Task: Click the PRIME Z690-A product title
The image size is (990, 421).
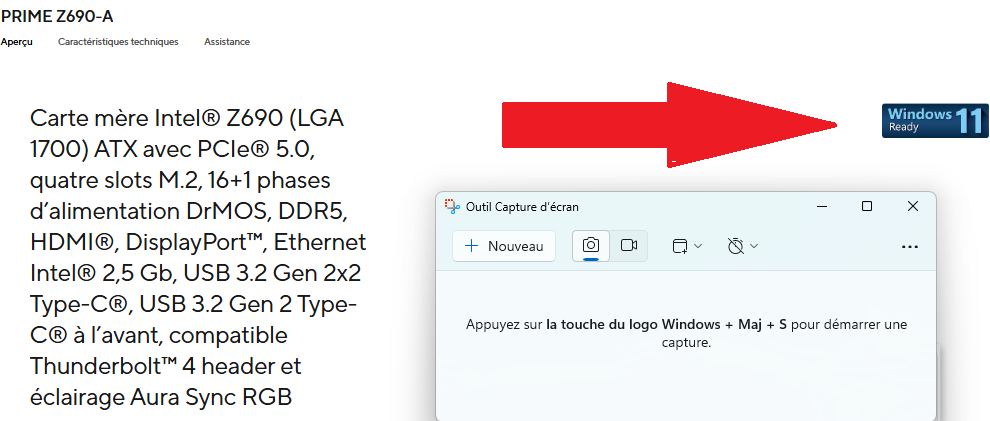Action: click(x=57, y=17)
